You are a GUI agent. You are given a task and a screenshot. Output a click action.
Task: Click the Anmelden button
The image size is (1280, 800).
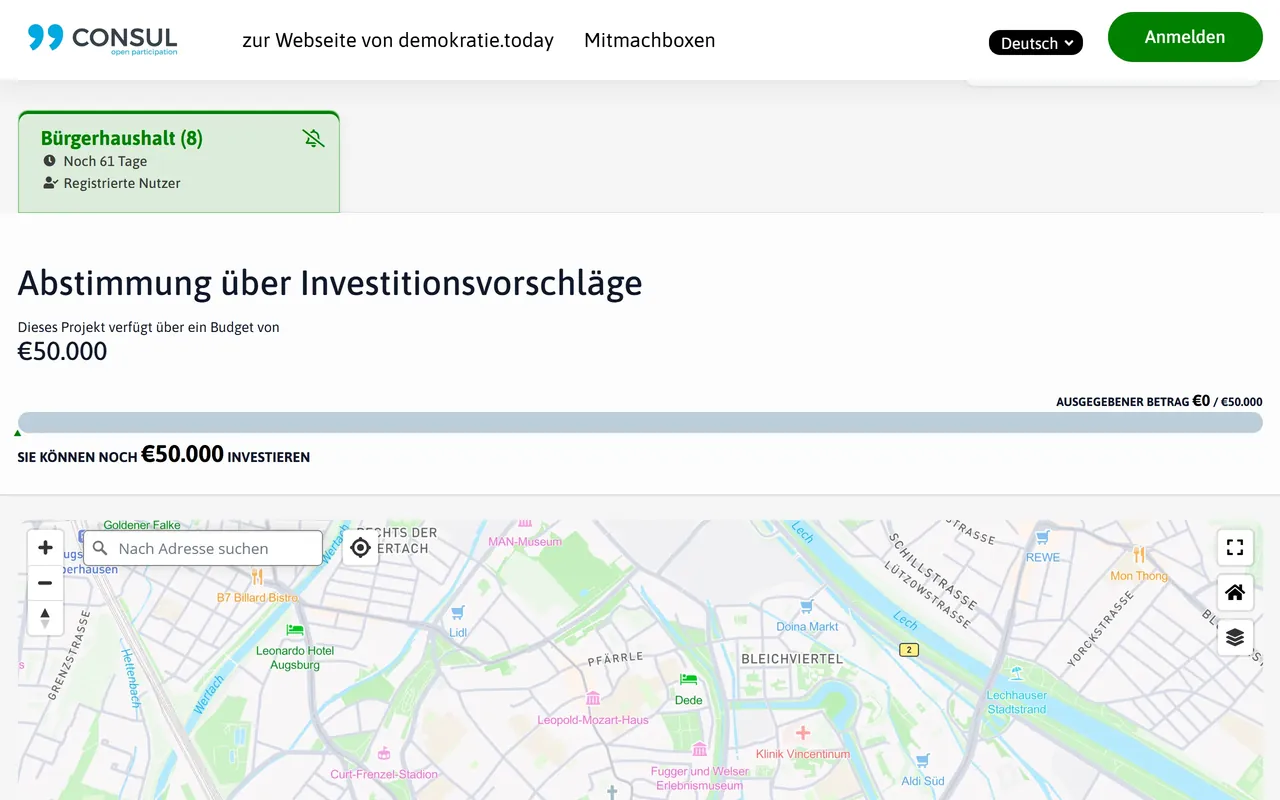click(1185, 37)
